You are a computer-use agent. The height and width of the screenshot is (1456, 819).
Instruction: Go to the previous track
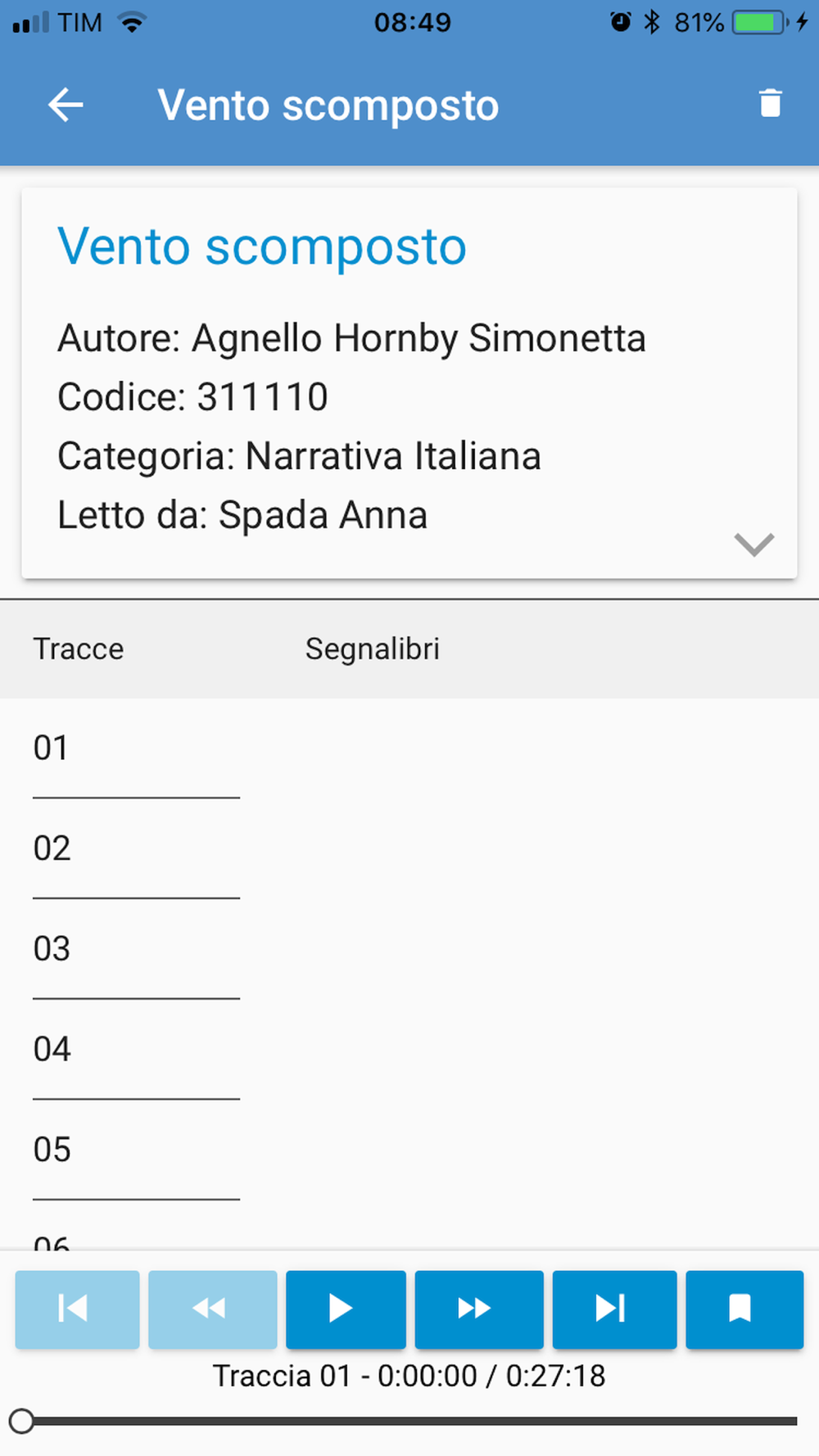[x=77, y=1309]
